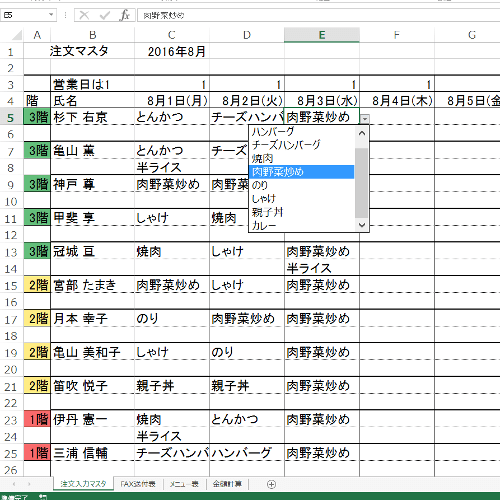Click the Insert Function fx icon
This screenshot has height=500, width=500.
[124, 15]
